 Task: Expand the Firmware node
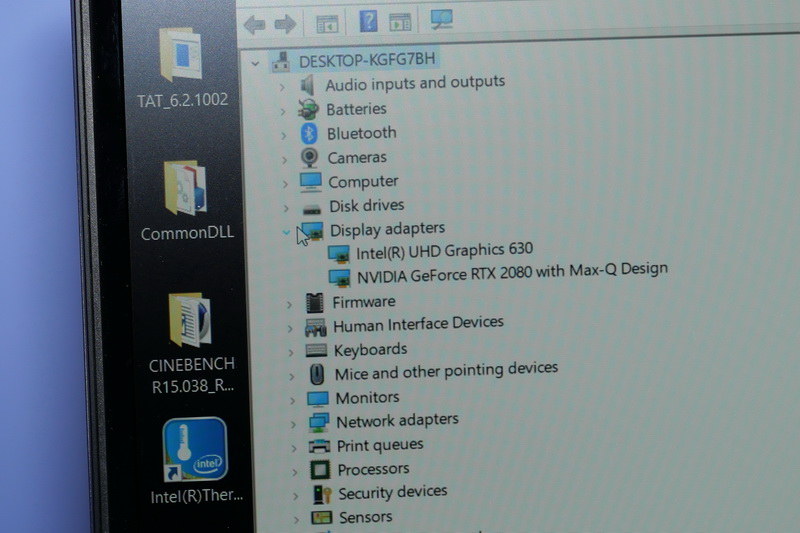(x=289, y=305)
